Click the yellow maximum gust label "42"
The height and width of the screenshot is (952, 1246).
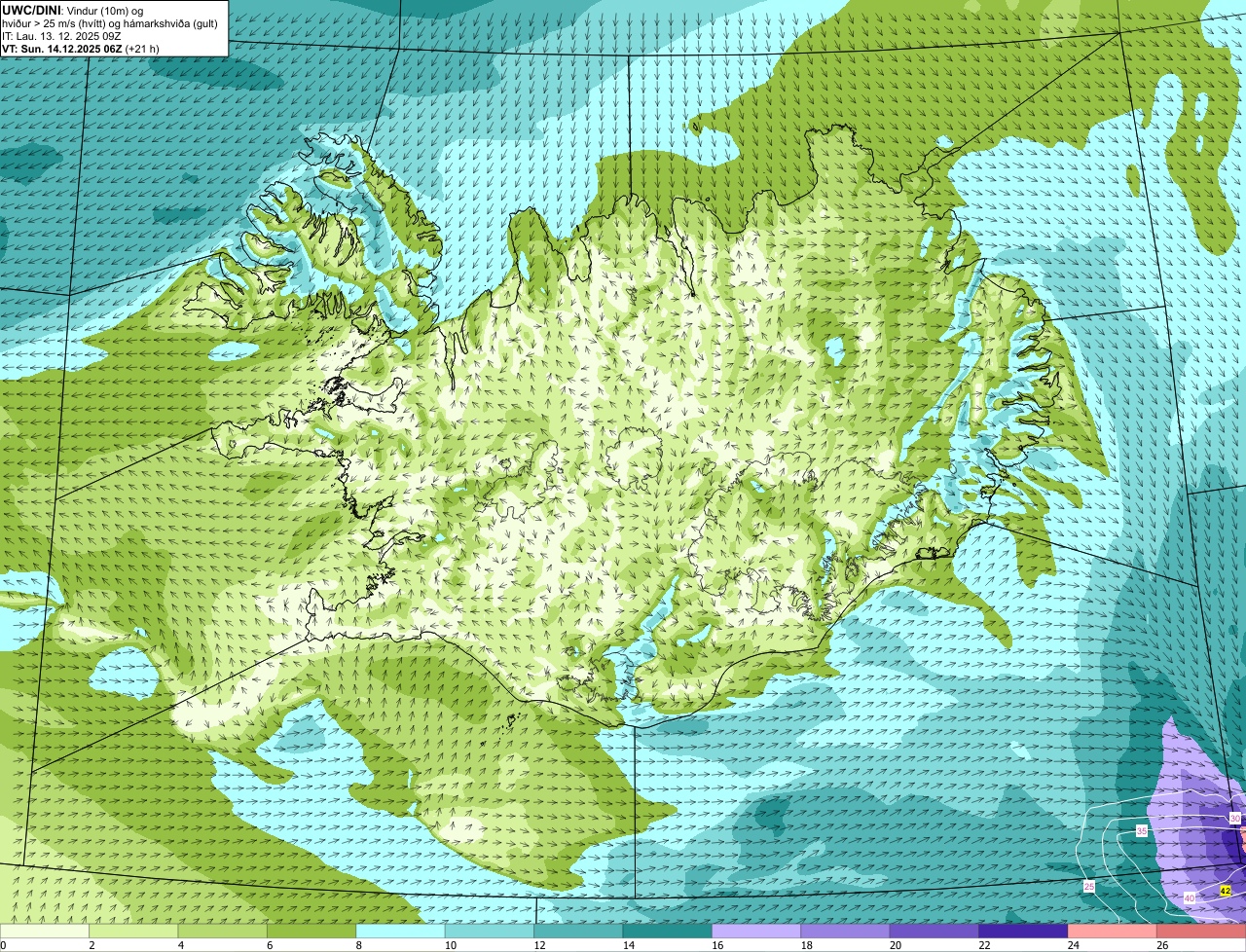click(x=1226, y=891)
